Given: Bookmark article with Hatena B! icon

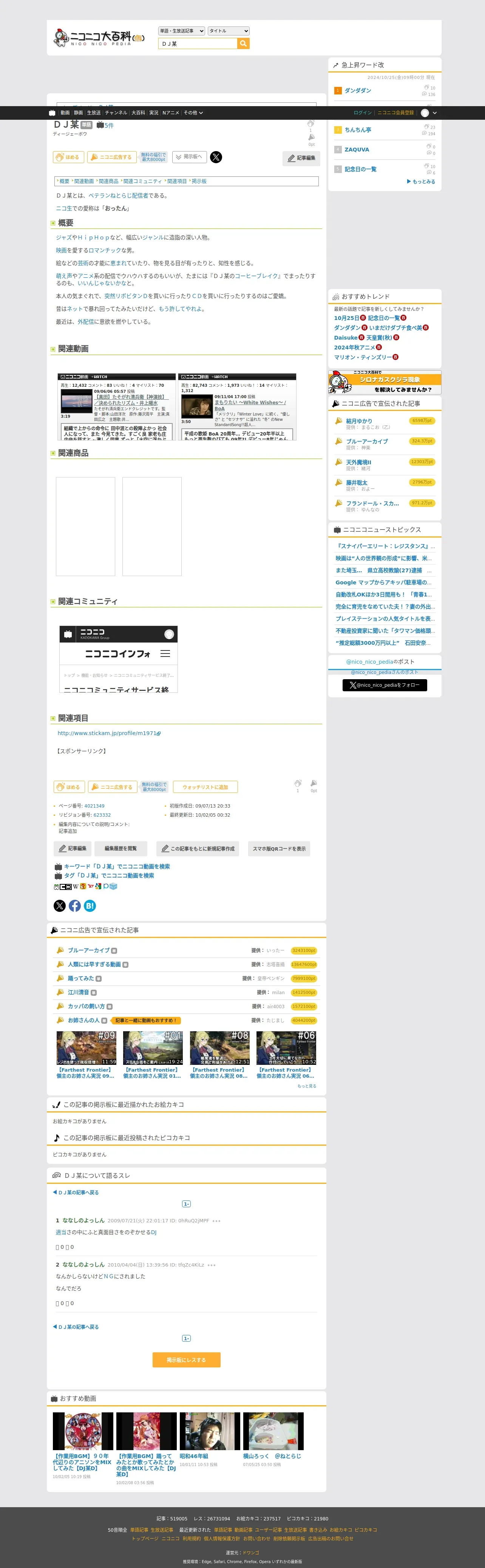Looking at the screenshot, I should (90, 906).
